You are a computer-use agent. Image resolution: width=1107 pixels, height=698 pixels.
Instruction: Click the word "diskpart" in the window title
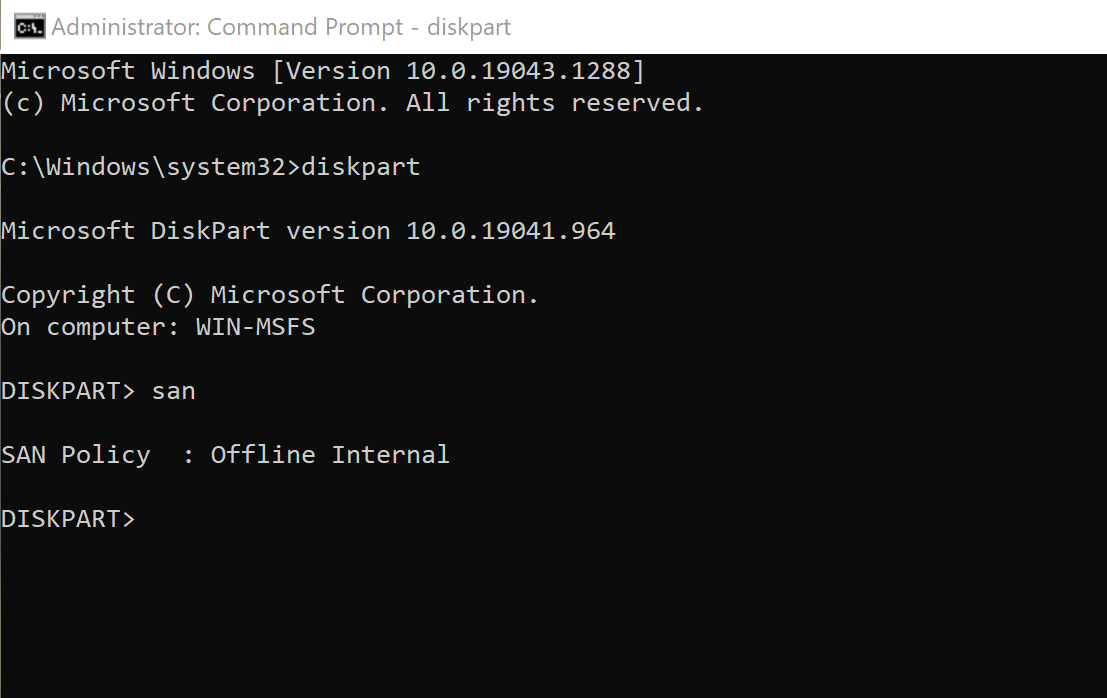coord(469,27)
